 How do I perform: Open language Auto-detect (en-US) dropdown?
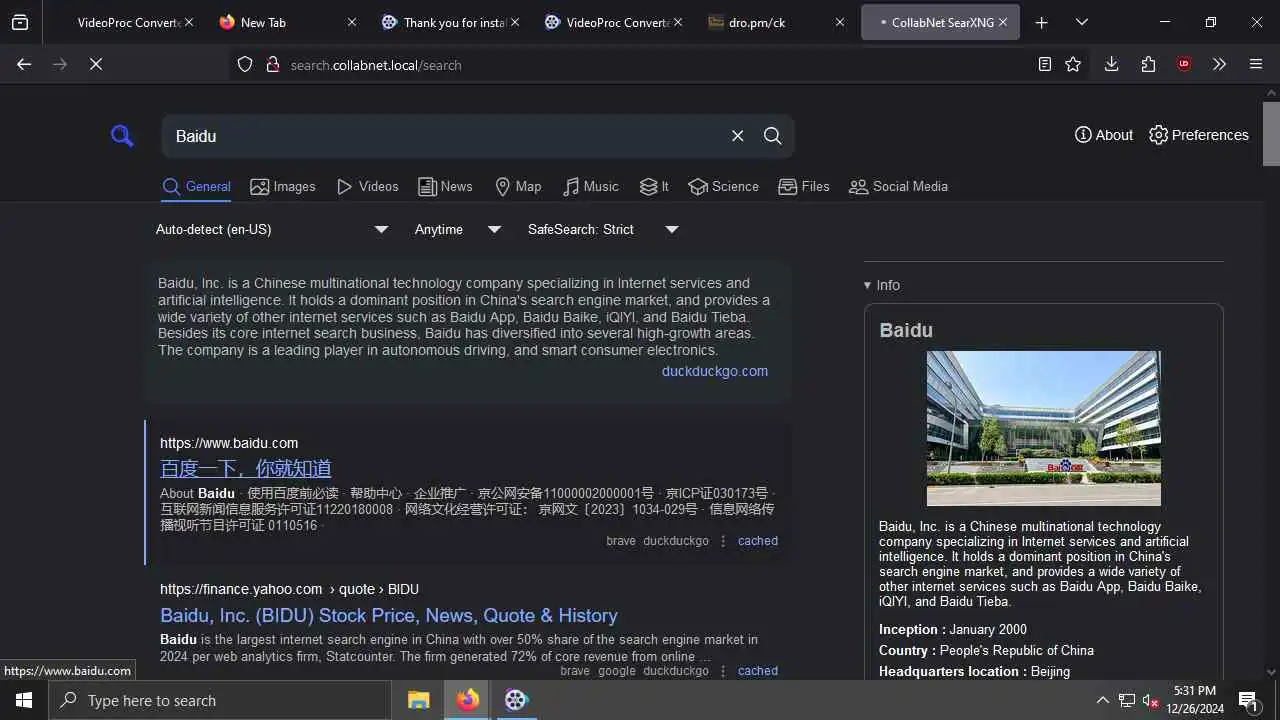[271, 229]
